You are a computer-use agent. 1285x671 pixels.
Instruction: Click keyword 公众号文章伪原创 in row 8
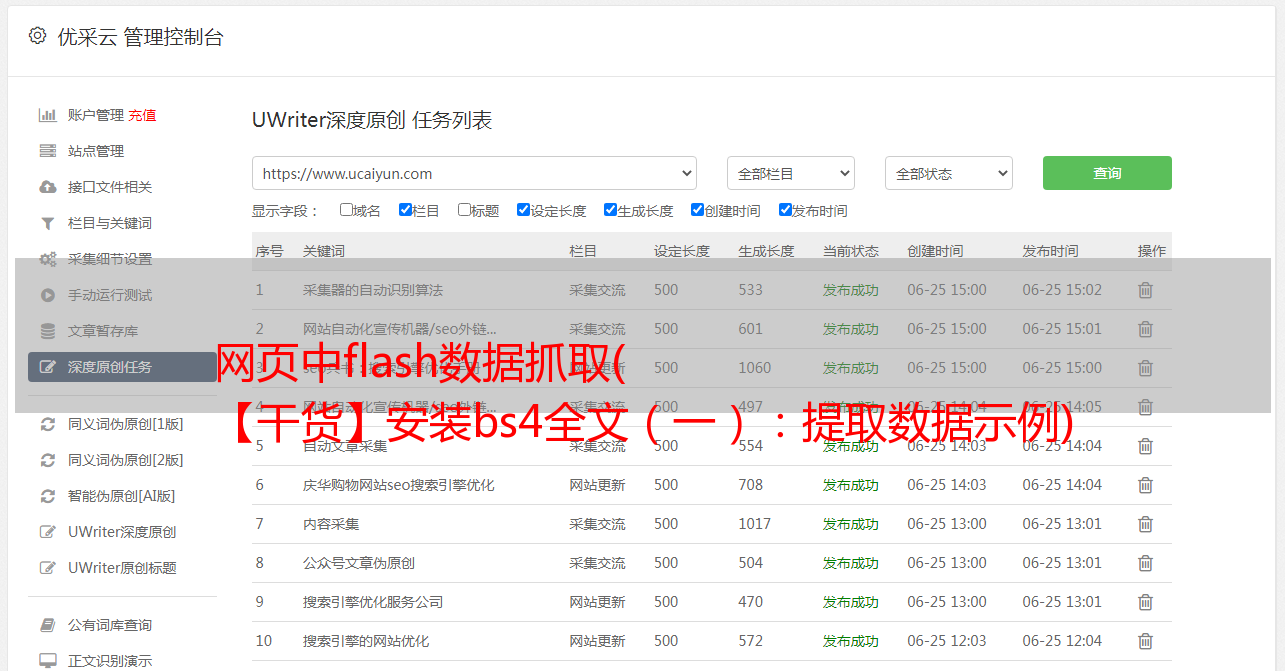(359, 563)
